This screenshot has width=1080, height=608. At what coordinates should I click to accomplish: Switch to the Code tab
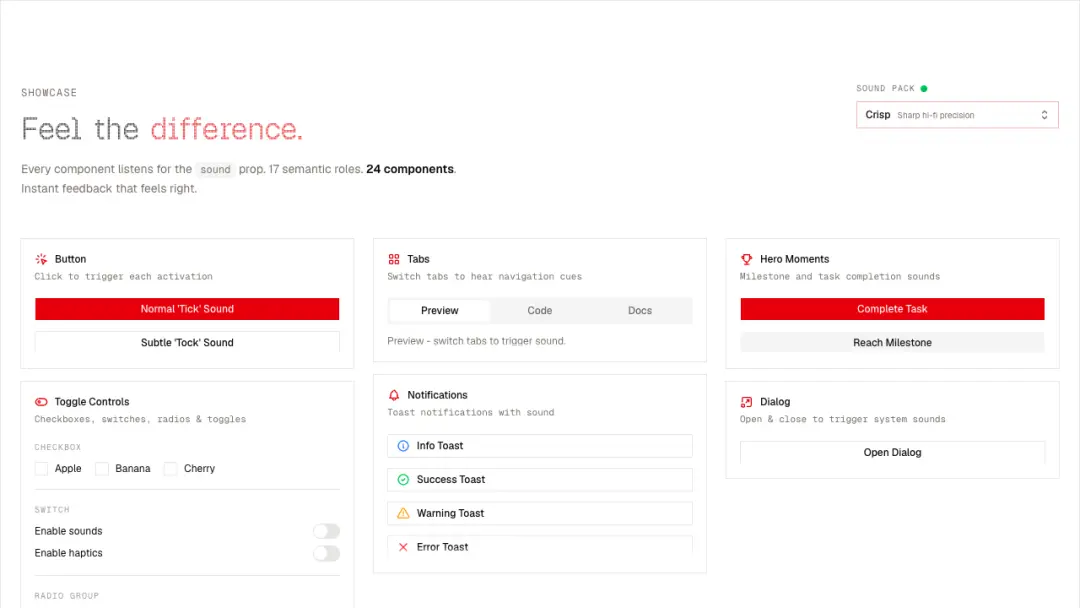coord(539,311)
